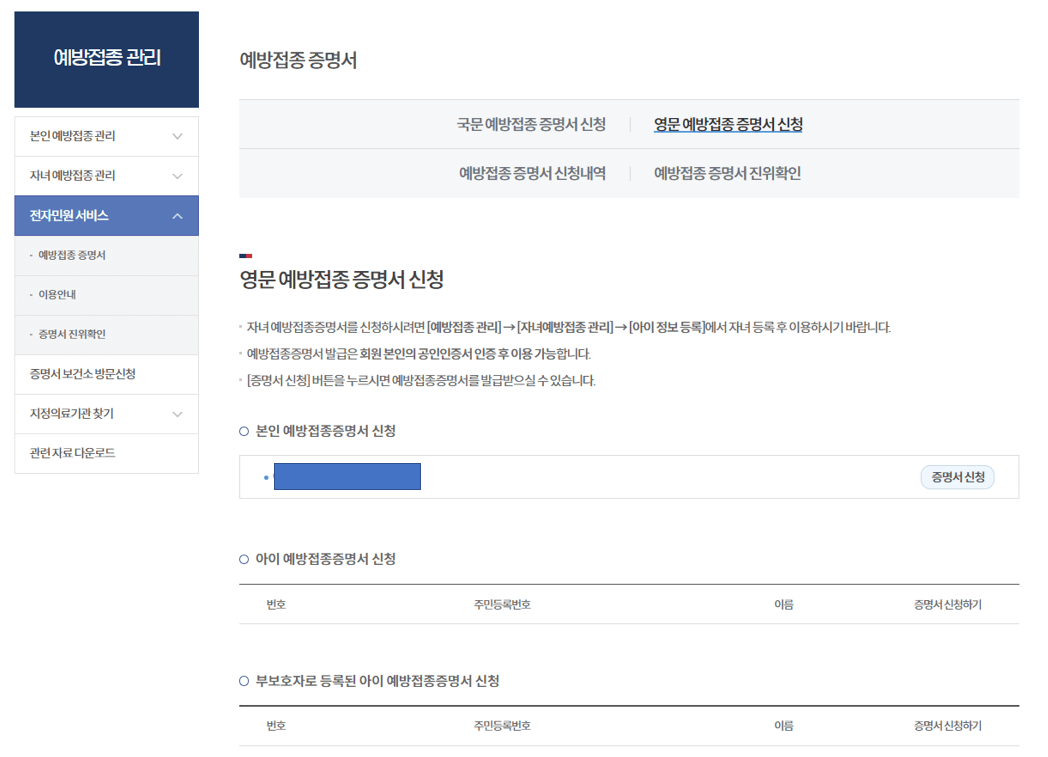Image resolution: width=1048 pixels, height=757 pixels.
Task: Open 증명서 보건소 방문신청 page
Action: (78, 374)
